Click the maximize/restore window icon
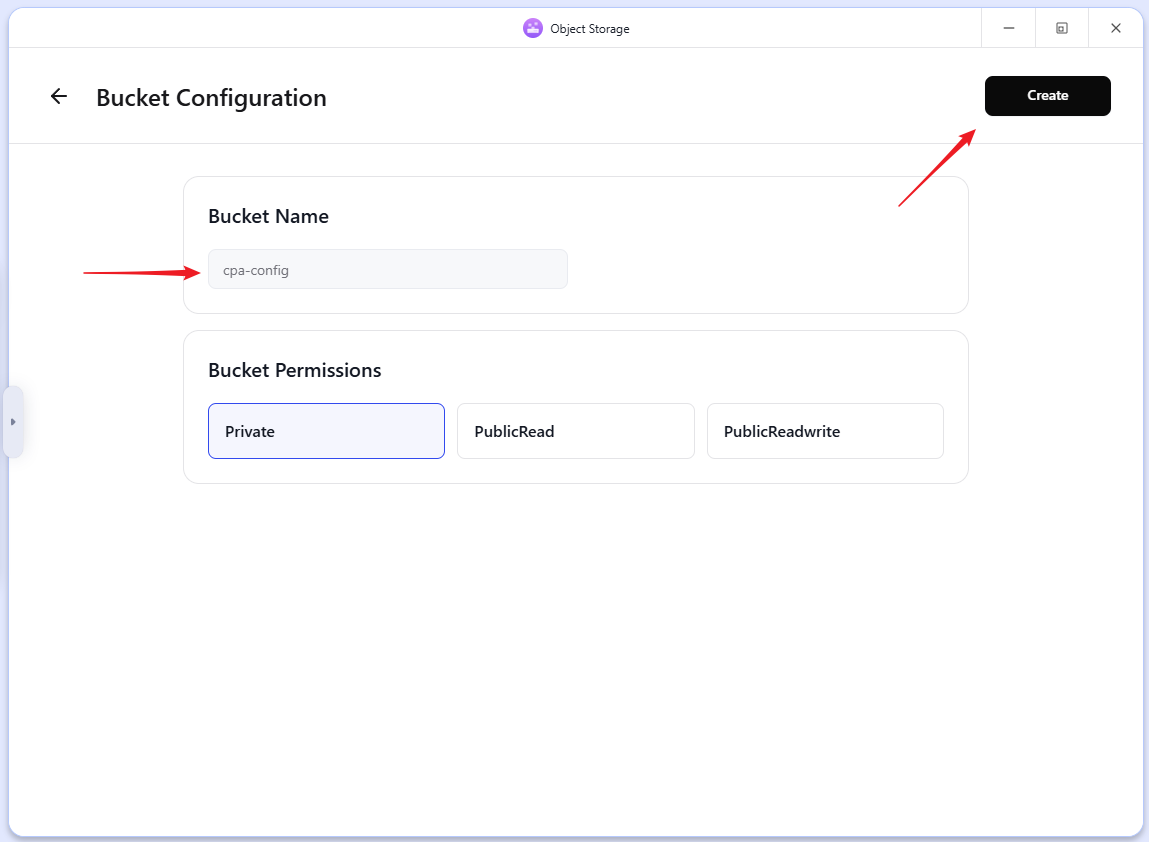Viewport: 1149px width, 842px height. click(x=1062, y=28)
